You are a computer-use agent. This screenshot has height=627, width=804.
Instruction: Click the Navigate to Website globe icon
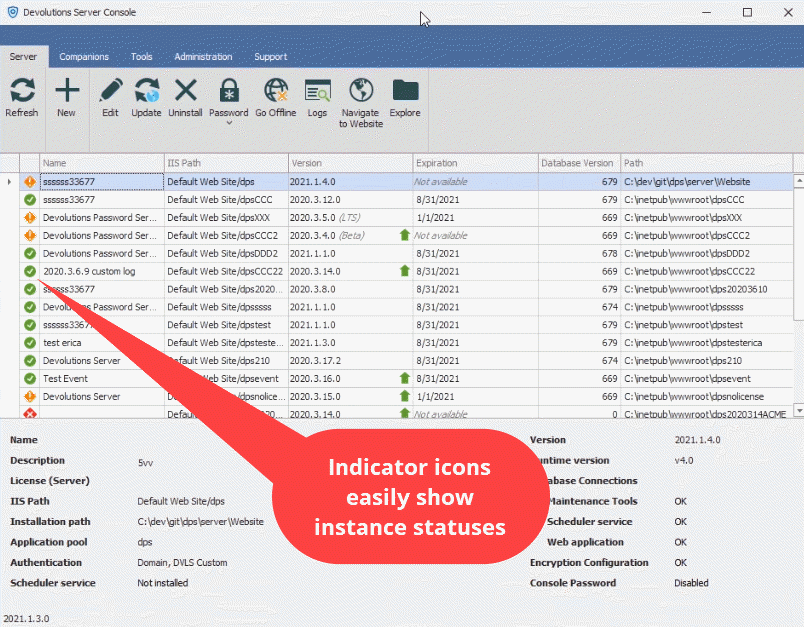[x=360, y=91]
